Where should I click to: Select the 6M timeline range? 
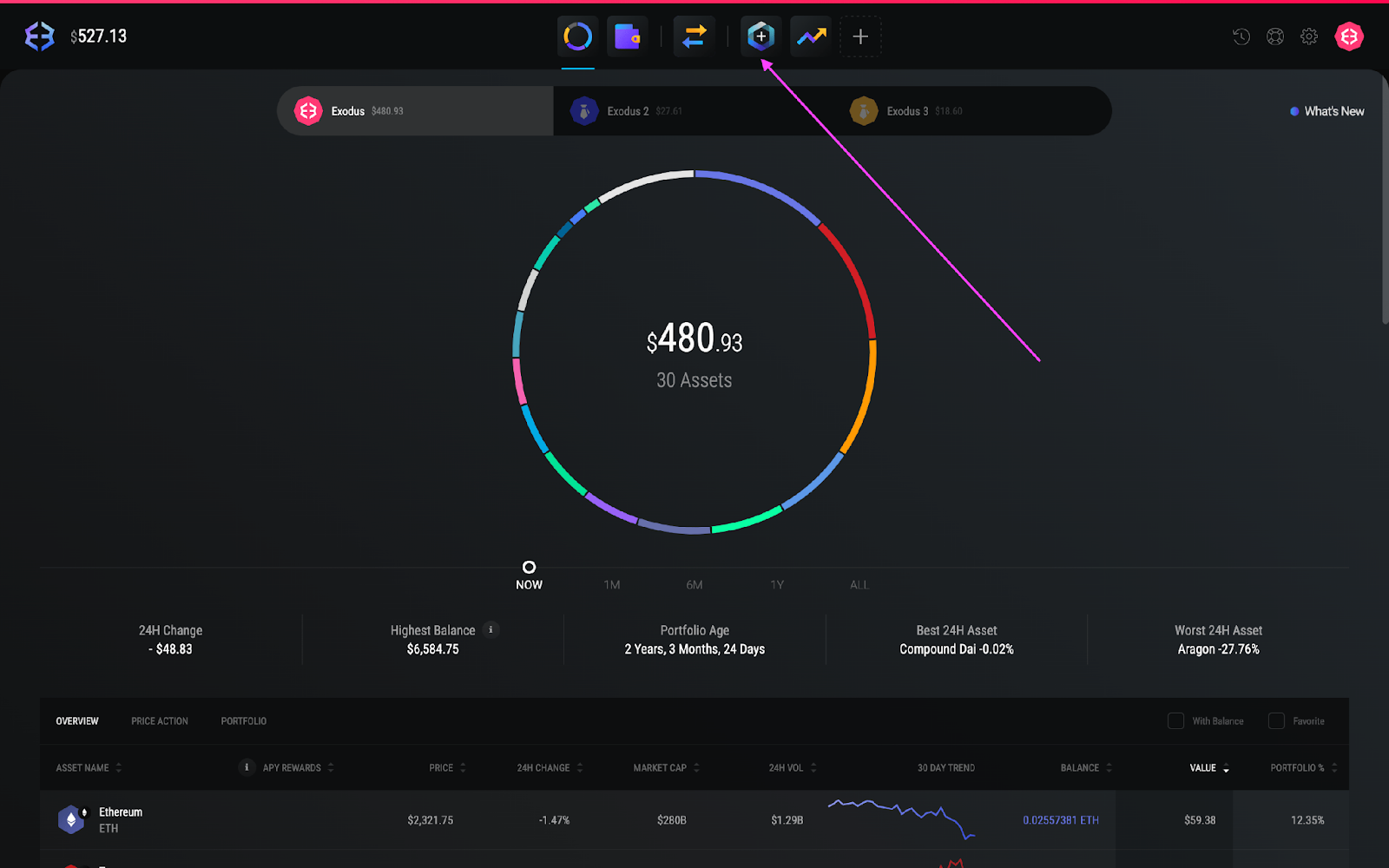694,585
